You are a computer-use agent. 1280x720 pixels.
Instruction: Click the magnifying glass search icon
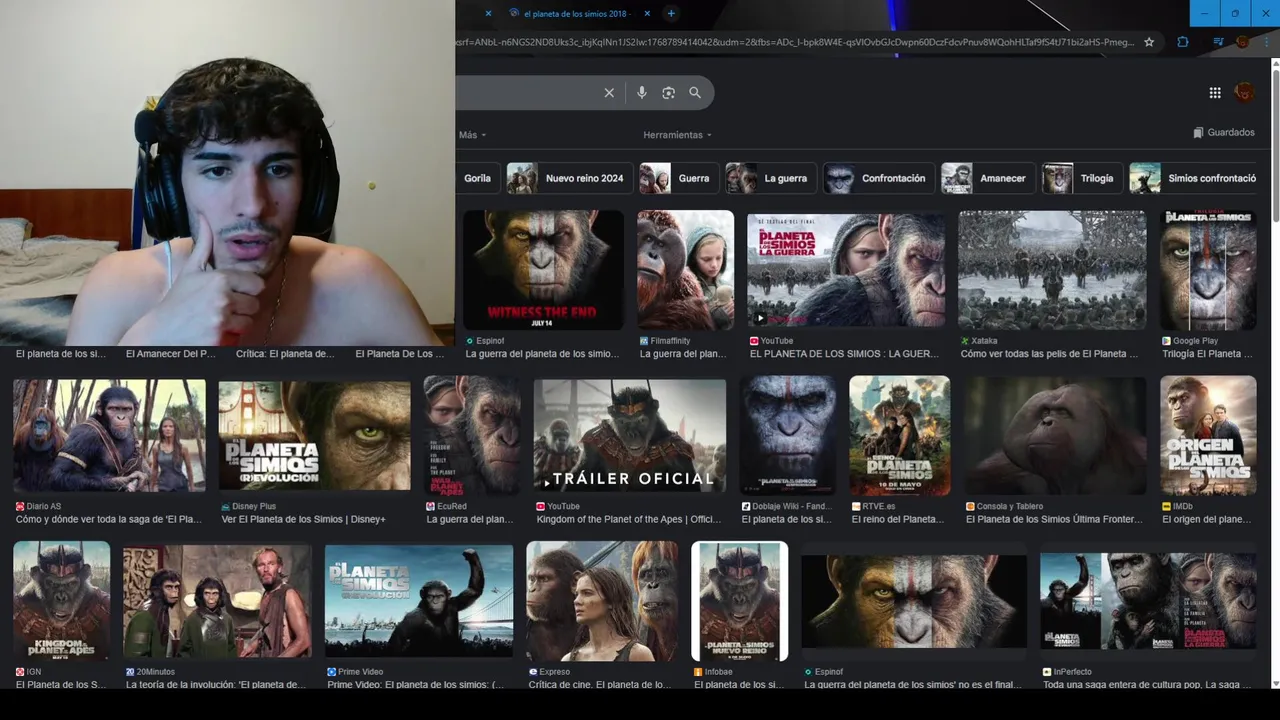pos(695,93)
